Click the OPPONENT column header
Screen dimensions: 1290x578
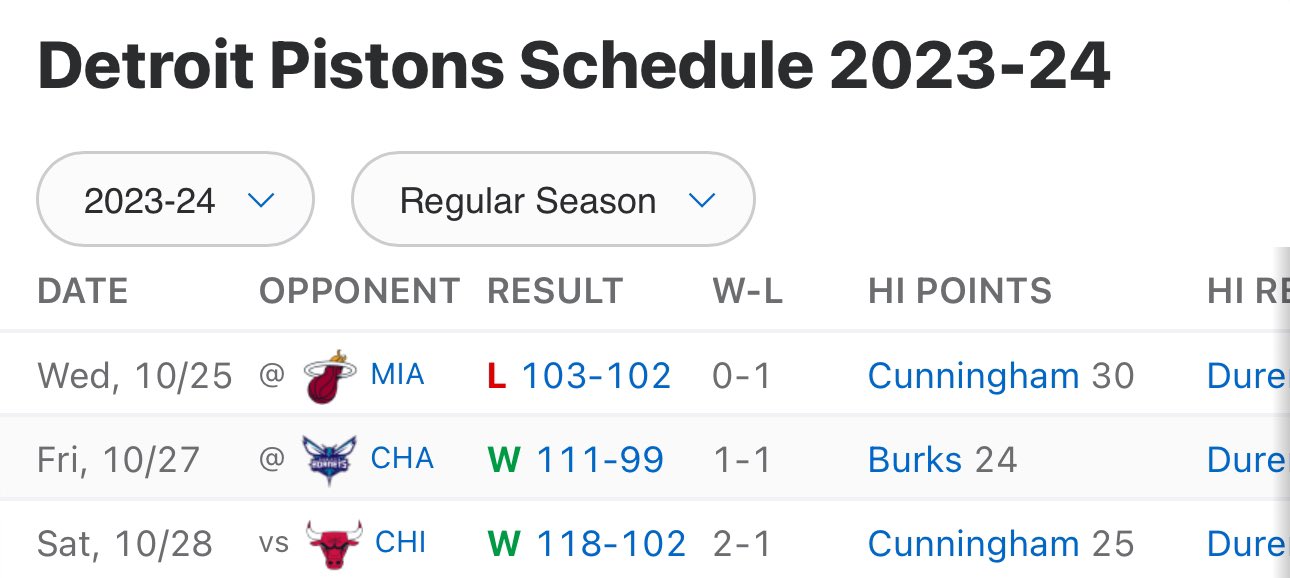(360, 291)
